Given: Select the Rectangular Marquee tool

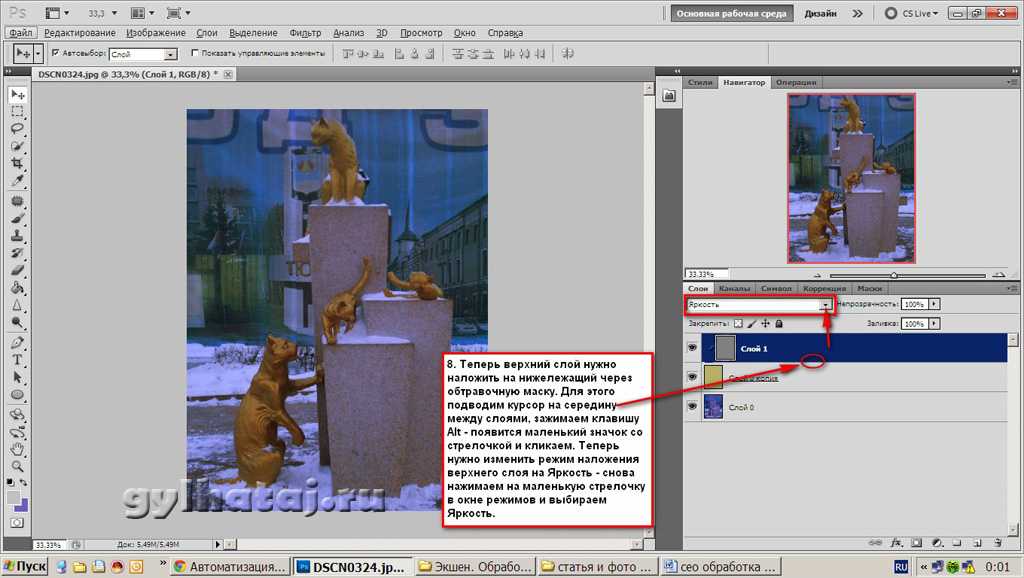Looking at the screenshot, I should (17, 112).
